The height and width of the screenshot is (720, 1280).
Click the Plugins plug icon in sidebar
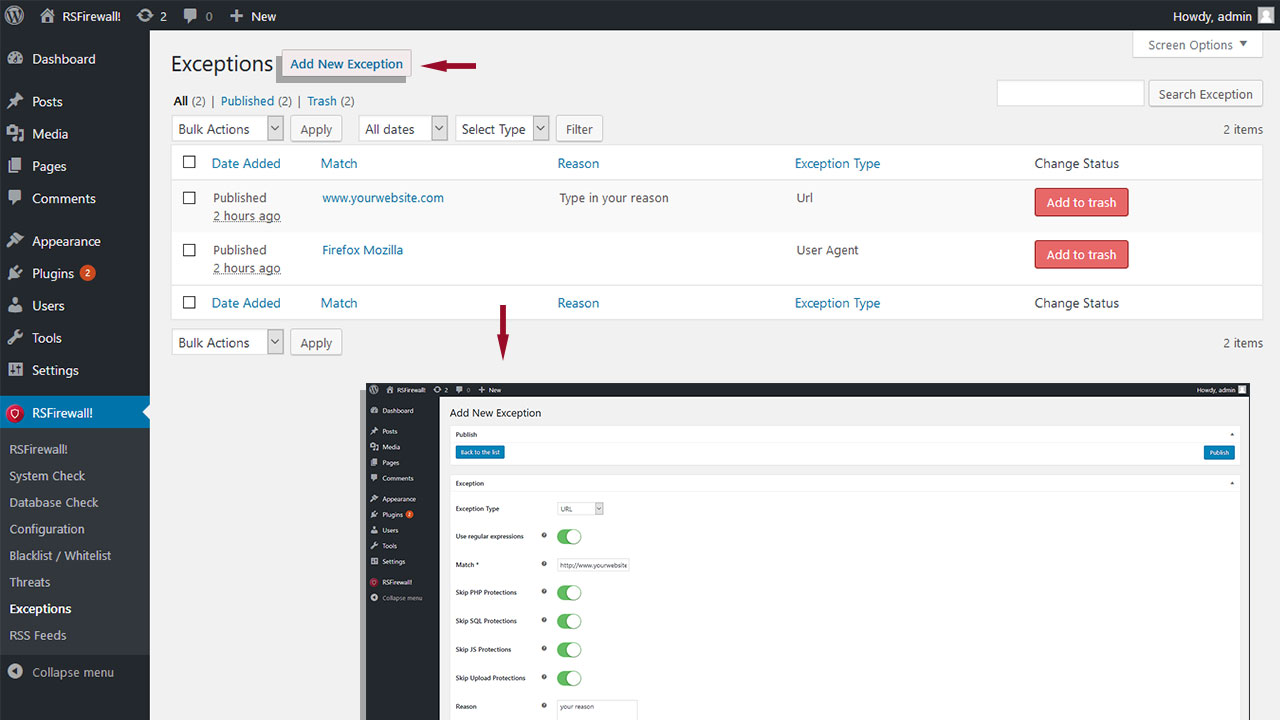tap(15, 273)
